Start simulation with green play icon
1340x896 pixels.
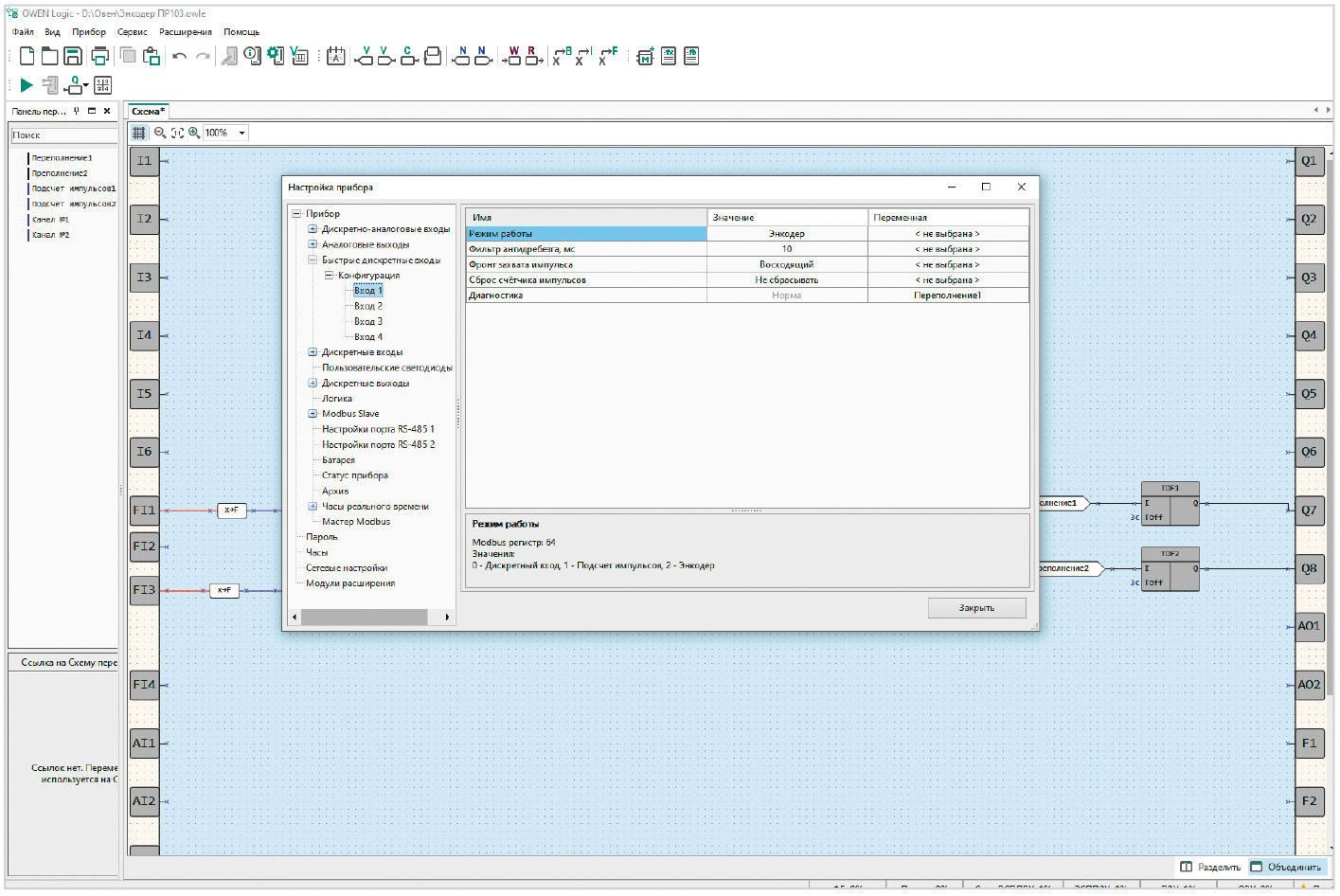tap(27, 85)
